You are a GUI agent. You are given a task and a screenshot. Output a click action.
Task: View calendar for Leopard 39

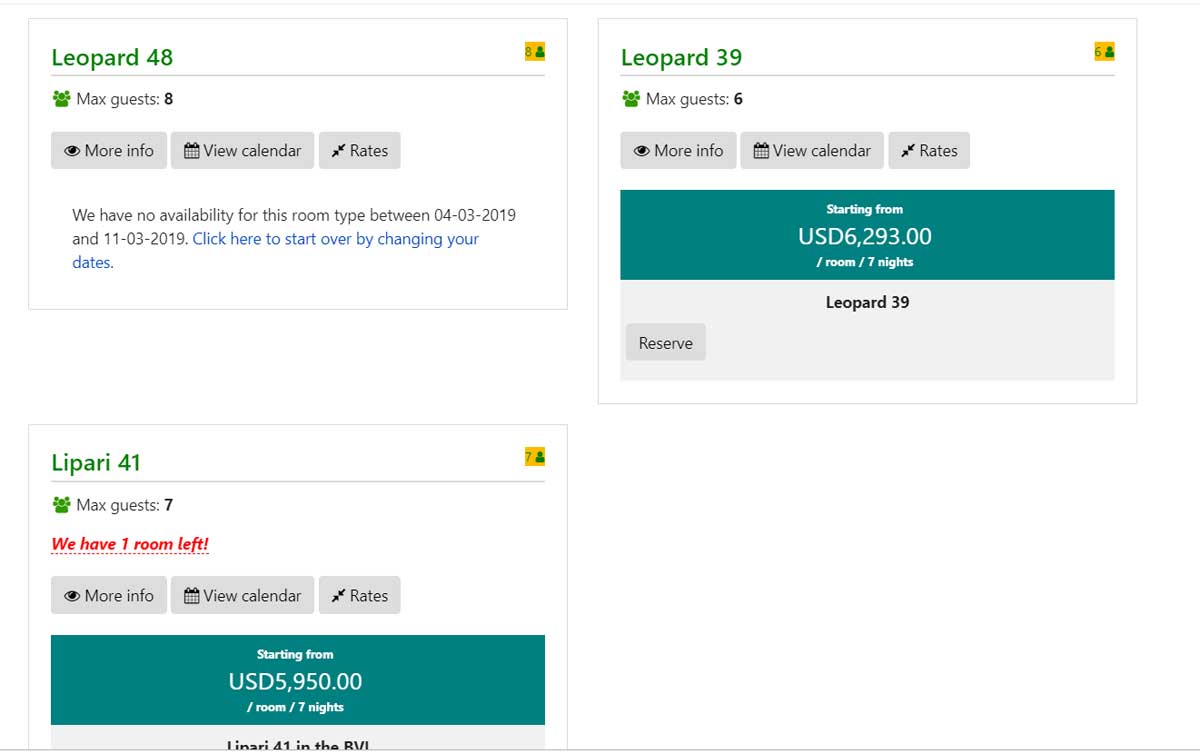click(812, 151)
